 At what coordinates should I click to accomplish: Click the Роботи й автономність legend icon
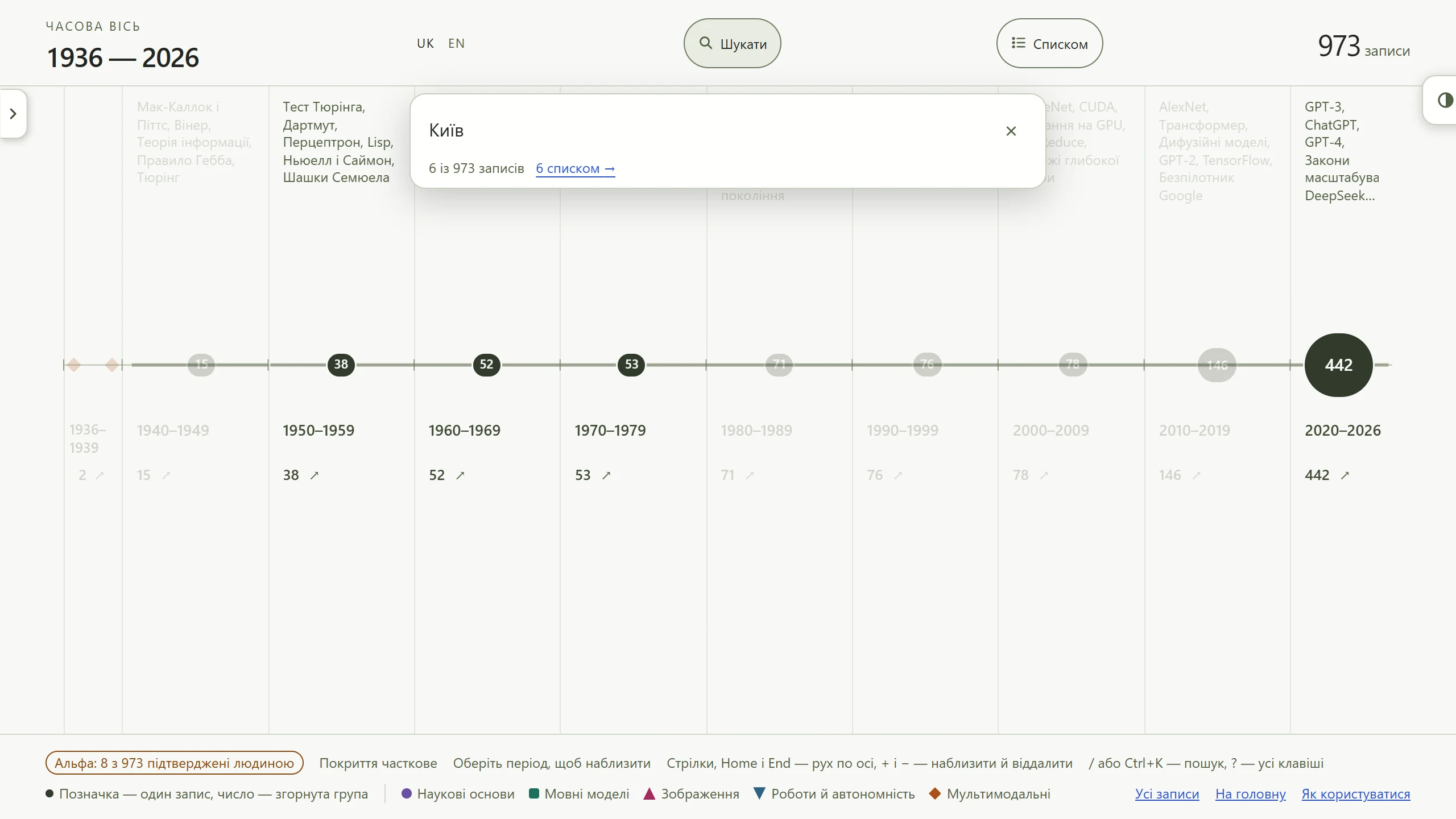(x=759, y=793)
